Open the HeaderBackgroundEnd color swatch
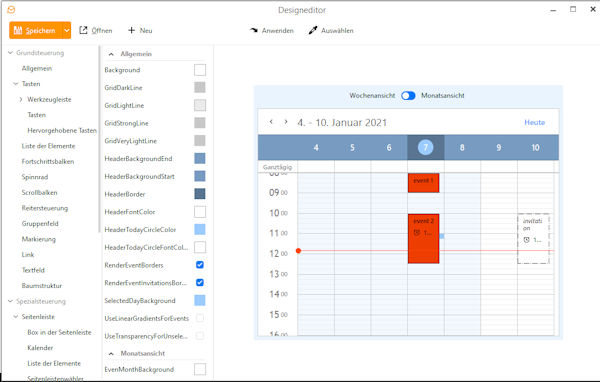This screenshot has height=382, width=600. tap(200, 158)
